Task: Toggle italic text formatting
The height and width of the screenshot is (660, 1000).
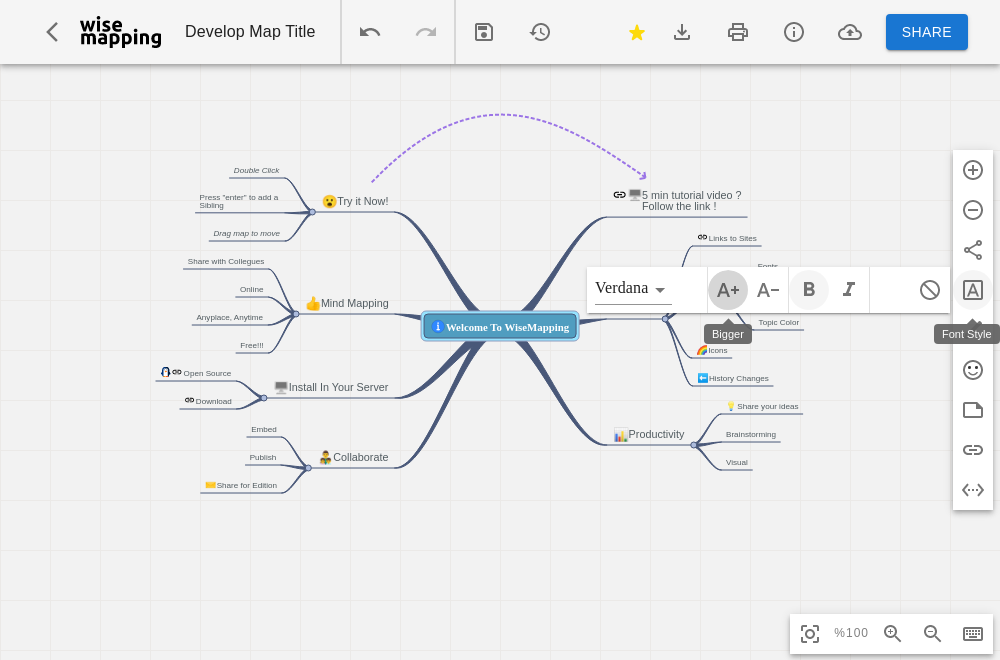Action: (x=849, y=290)
